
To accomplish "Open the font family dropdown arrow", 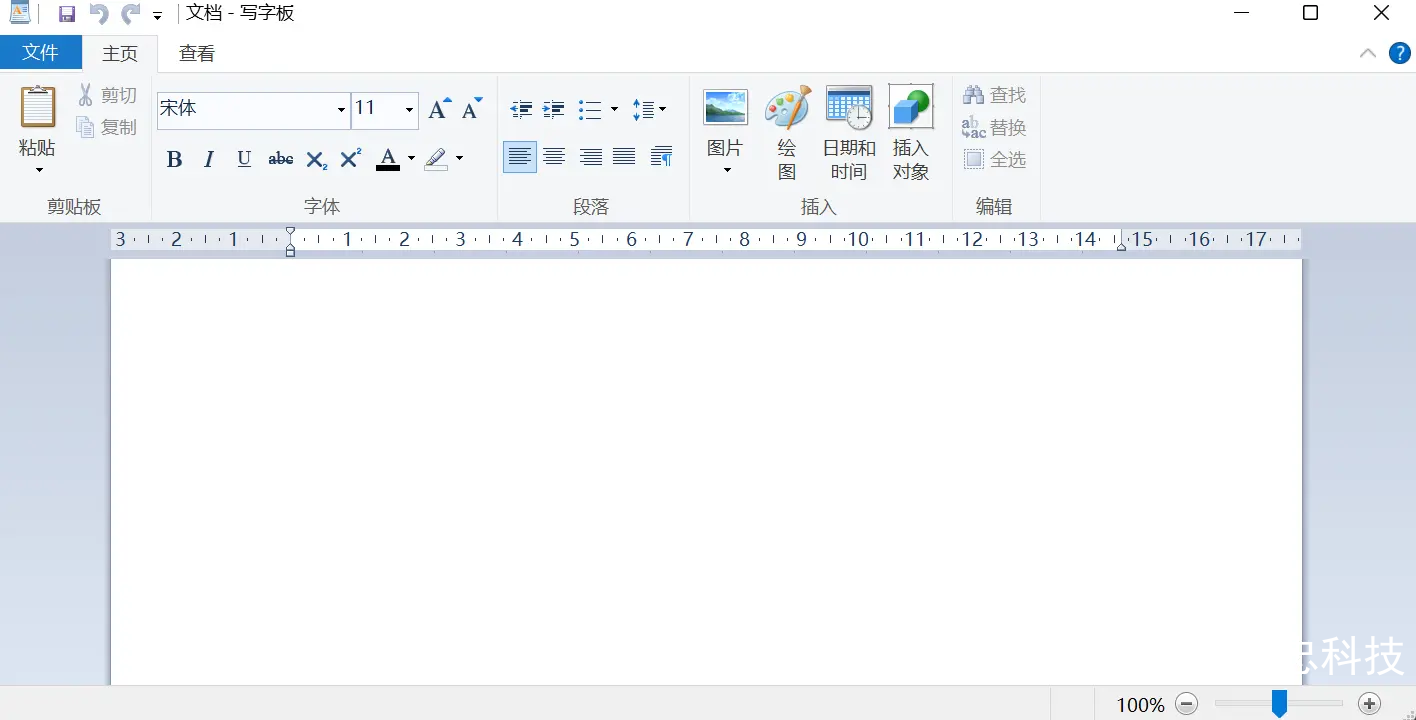I will pyautogui.click(x=341, y=110).
